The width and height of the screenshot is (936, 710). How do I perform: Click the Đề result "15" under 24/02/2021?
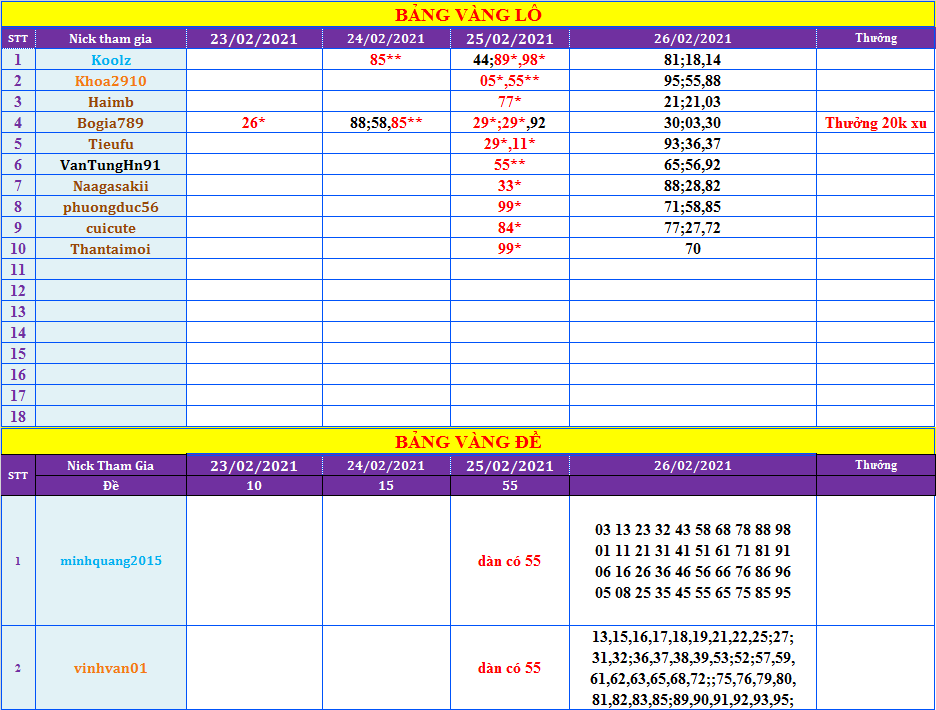point(386,486)
